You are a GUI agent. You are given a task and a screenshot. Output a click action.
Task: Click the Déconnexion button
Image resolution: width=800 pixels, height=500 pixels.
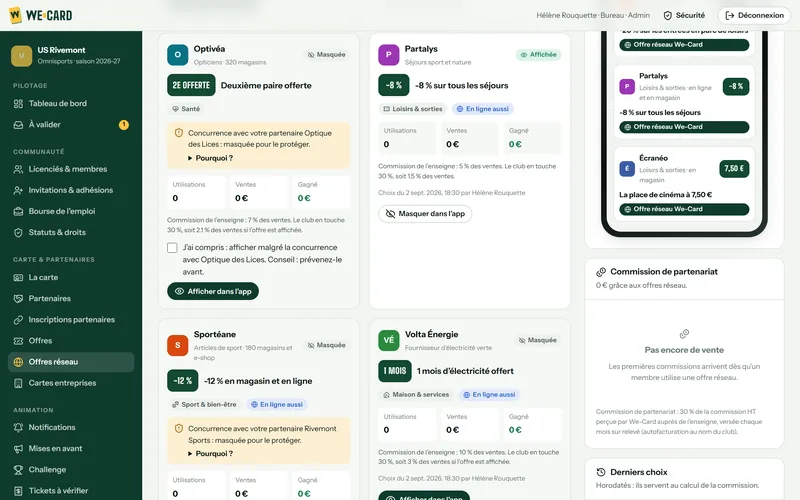pyautogui.click(x=754, y=15)
